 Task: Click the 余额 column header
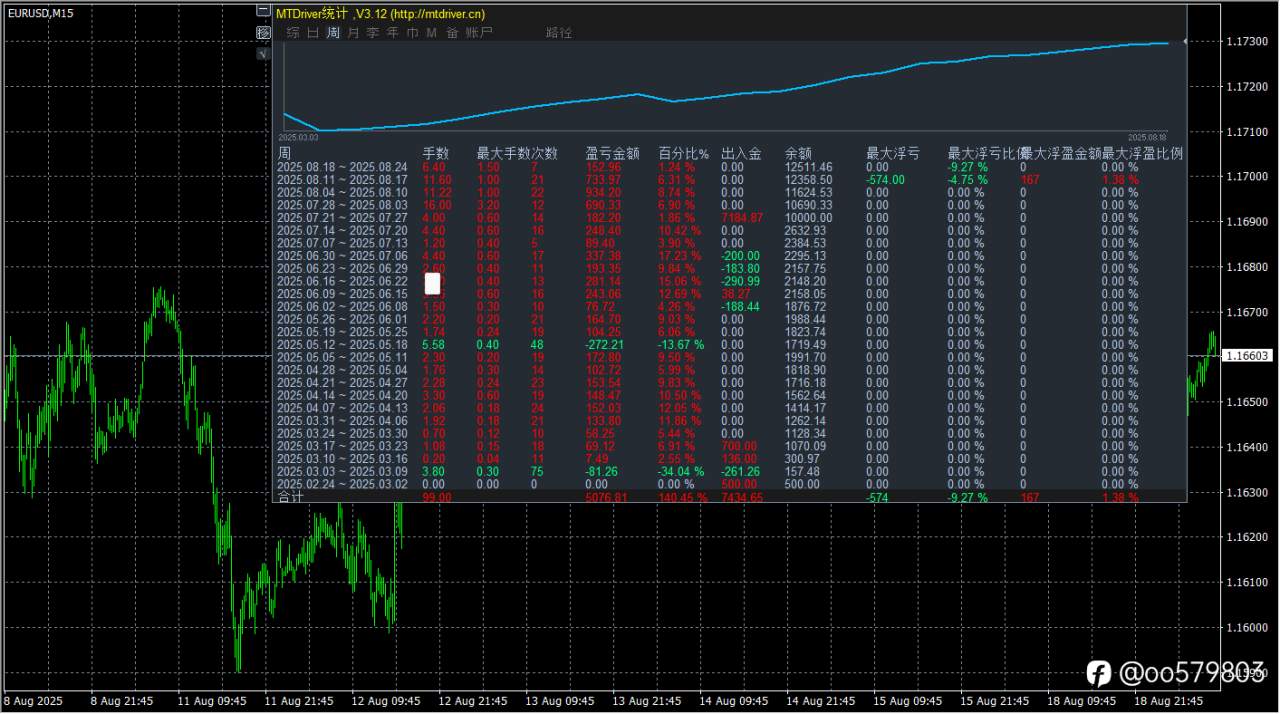pos(799,154)
